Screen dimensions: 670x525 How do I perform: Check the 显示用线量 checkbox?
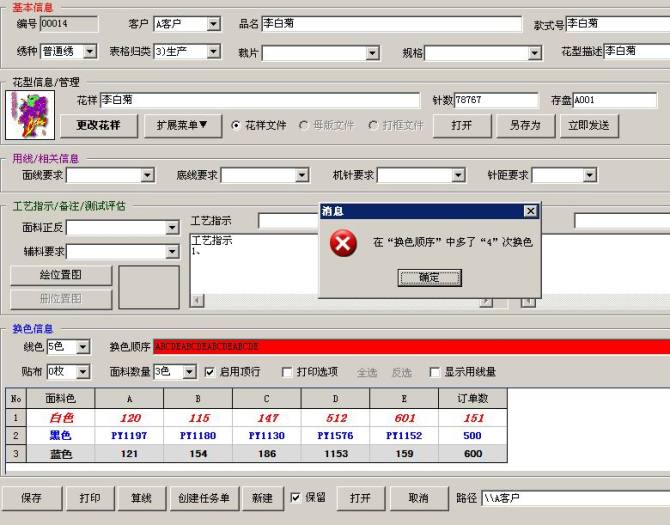pyautogui.click(x=434, y=372)
